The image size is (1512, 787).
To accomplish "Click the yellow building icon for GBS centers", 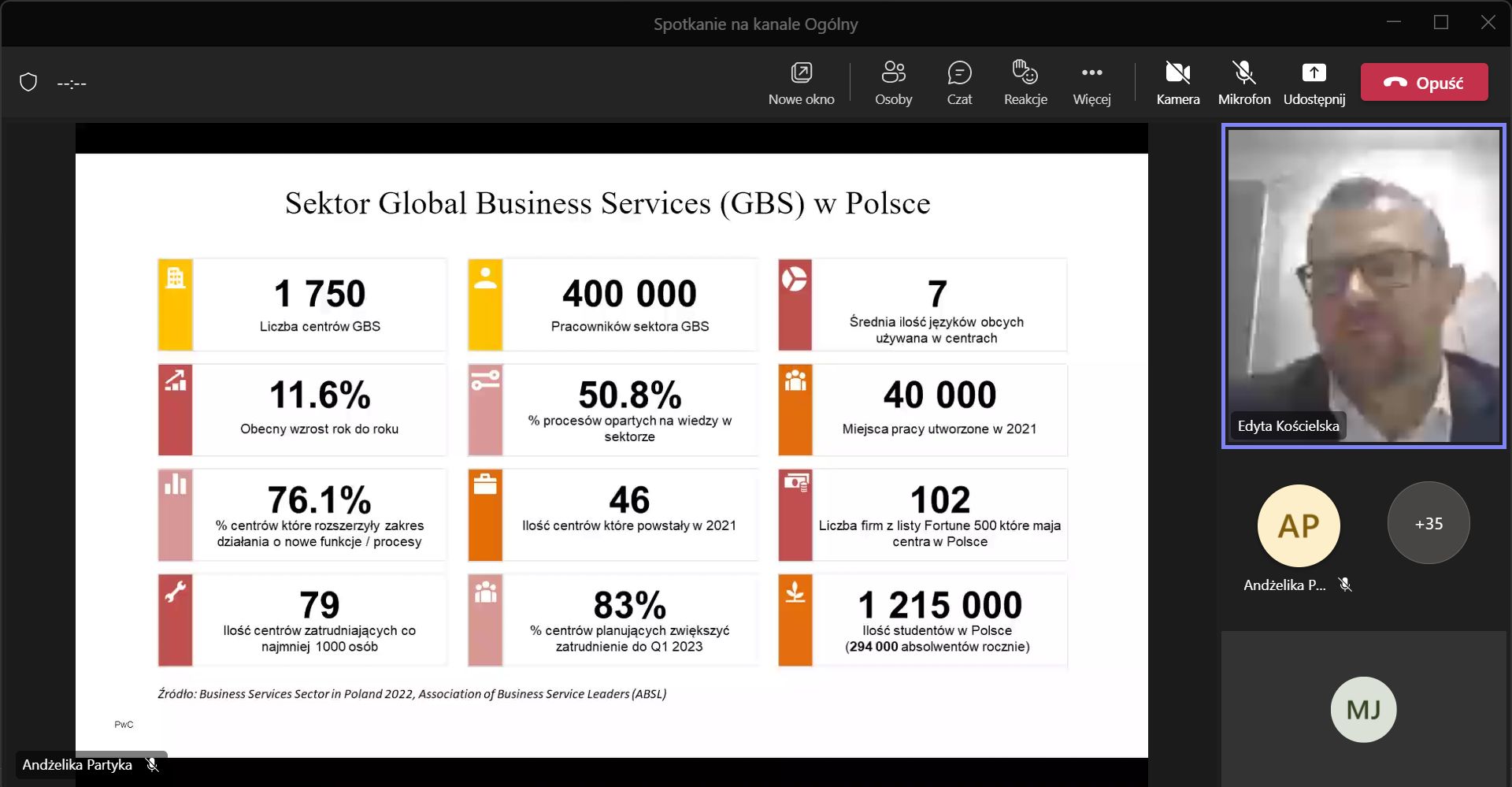I will pyautogui.click(x=176, y=278).
